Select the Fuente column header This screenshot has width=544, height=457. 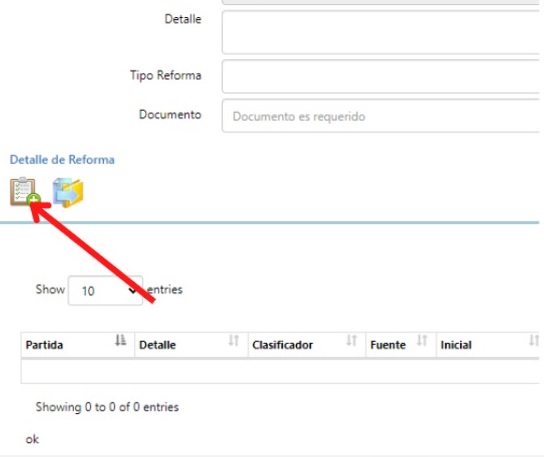click(401, 345)
